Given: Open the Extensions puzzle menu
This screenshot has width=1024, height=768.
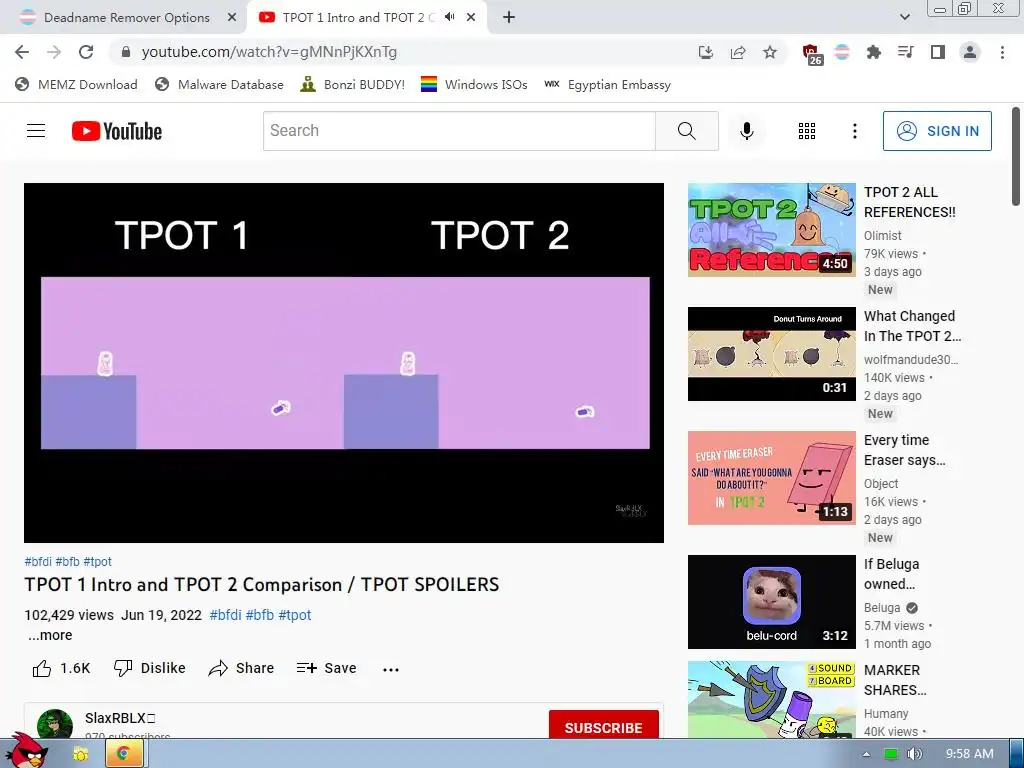Looking at the screenshot, I should coord(873,52).
